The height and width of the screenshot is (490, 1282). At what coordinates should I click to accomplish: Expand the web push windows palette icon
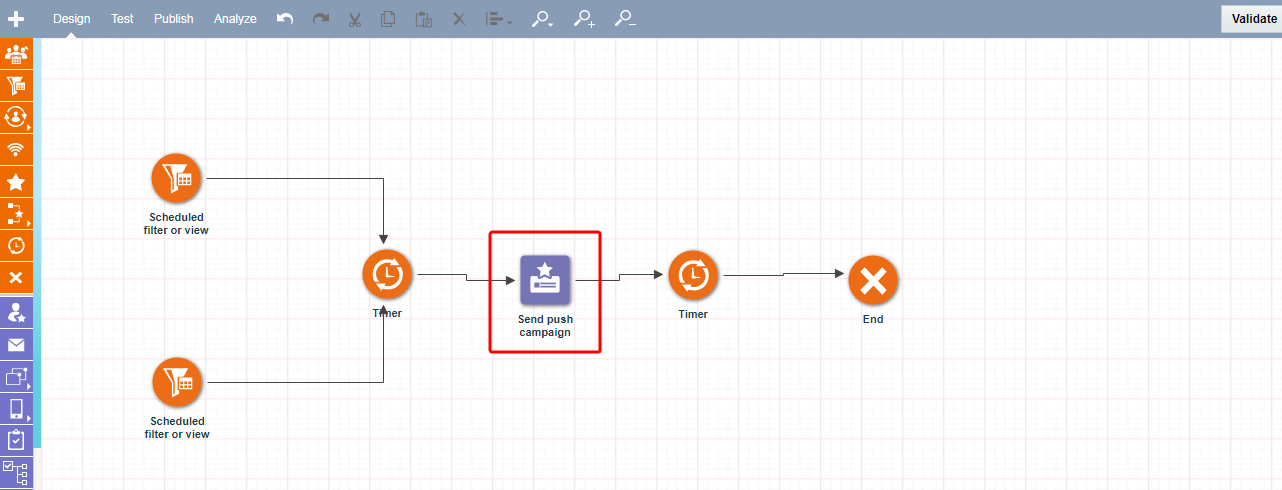pyautogui.click(x=16, y=377)
